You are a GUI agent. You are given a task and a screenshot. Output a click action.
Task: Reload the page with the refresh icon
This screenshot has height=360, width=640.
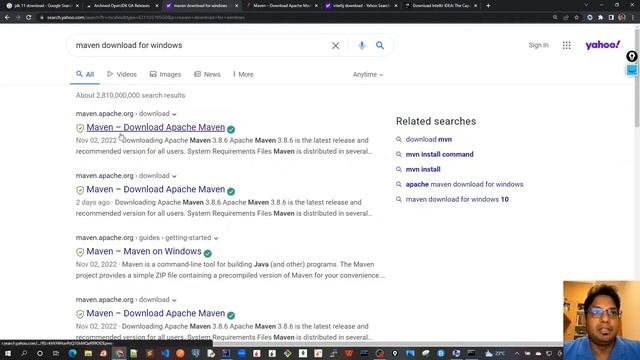[29, 18]
